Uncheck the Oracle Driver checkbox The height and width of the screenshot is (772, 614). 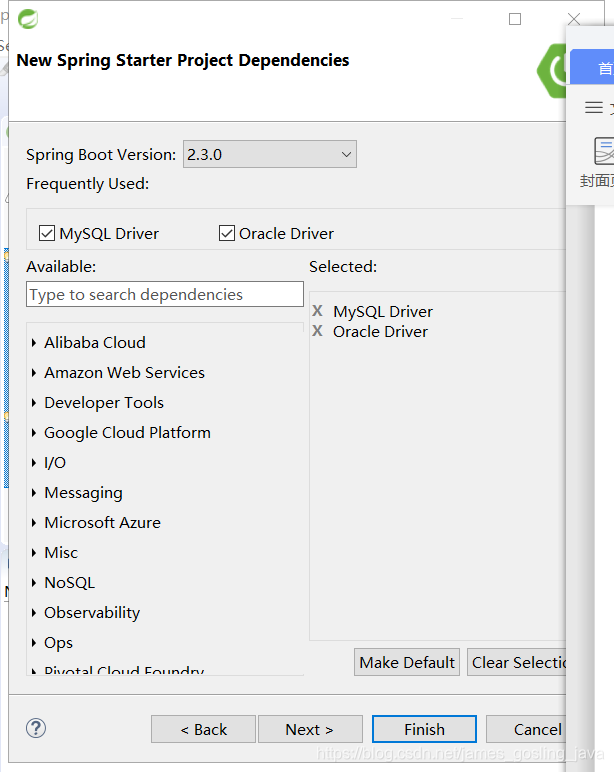click(226, 233)
